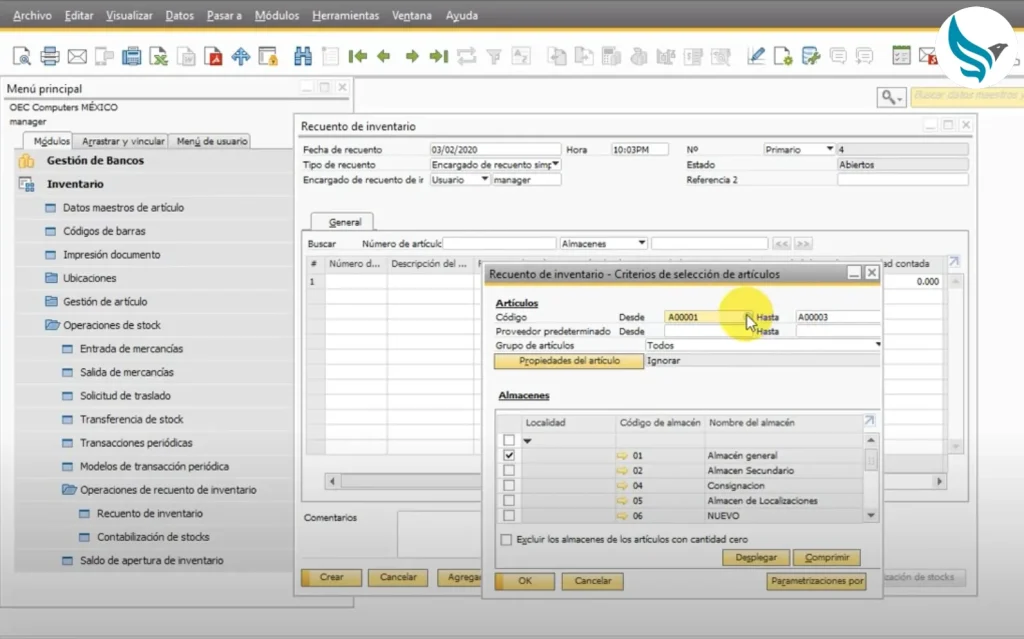Check the NUEVO warehouse checkbox
This screenshot has width=1024, height=639.
coord(509,516)
